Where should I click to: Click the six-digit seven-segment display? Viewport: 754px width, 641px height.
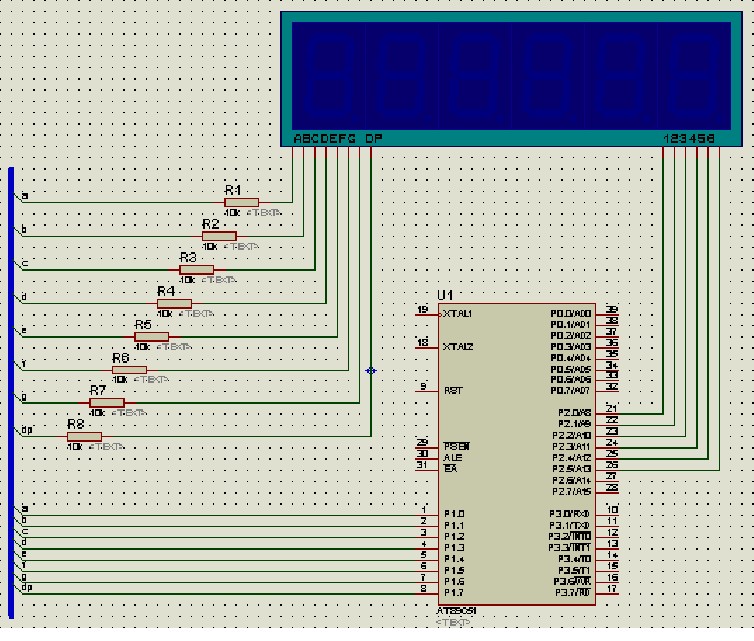tap(512, 79)
